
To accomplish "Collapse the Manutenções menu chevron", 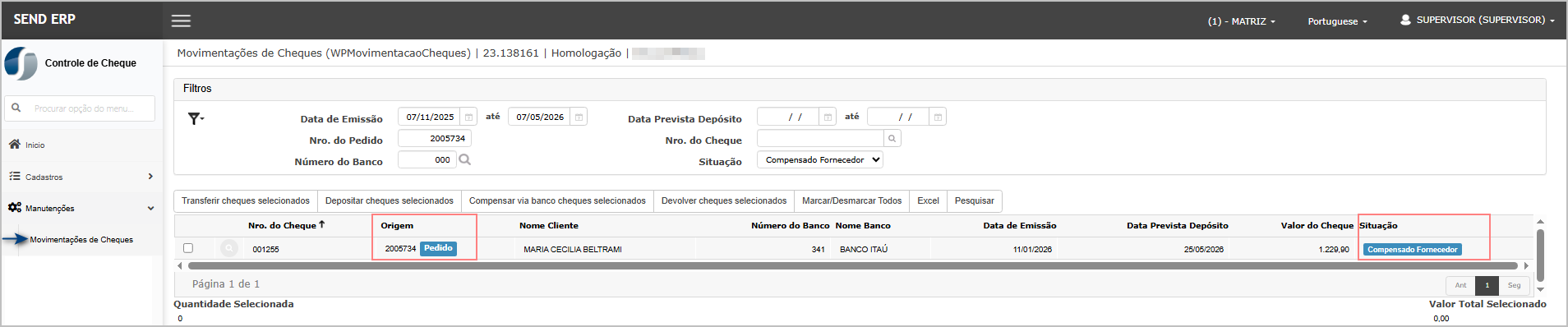I will coord(150,208).
